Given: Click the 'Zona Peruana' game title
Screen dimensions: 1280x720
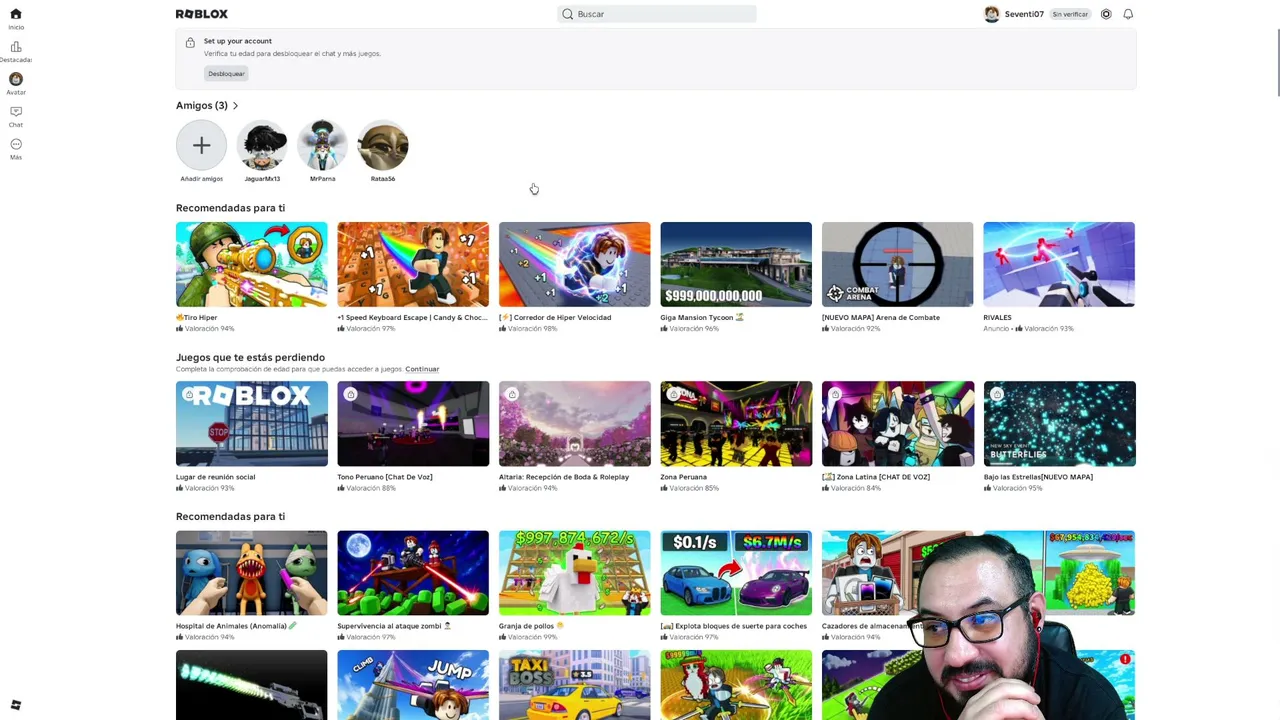Looking at the screenshot, I should pyautogui.click(x=684, y=477).
